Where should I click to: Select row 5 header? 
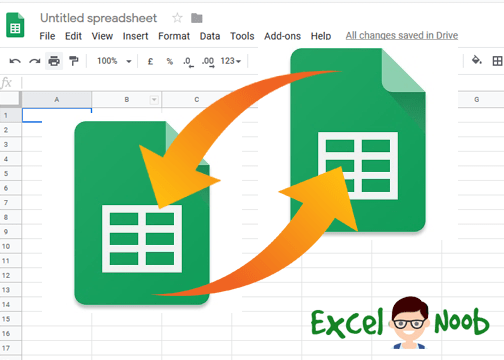10,174
